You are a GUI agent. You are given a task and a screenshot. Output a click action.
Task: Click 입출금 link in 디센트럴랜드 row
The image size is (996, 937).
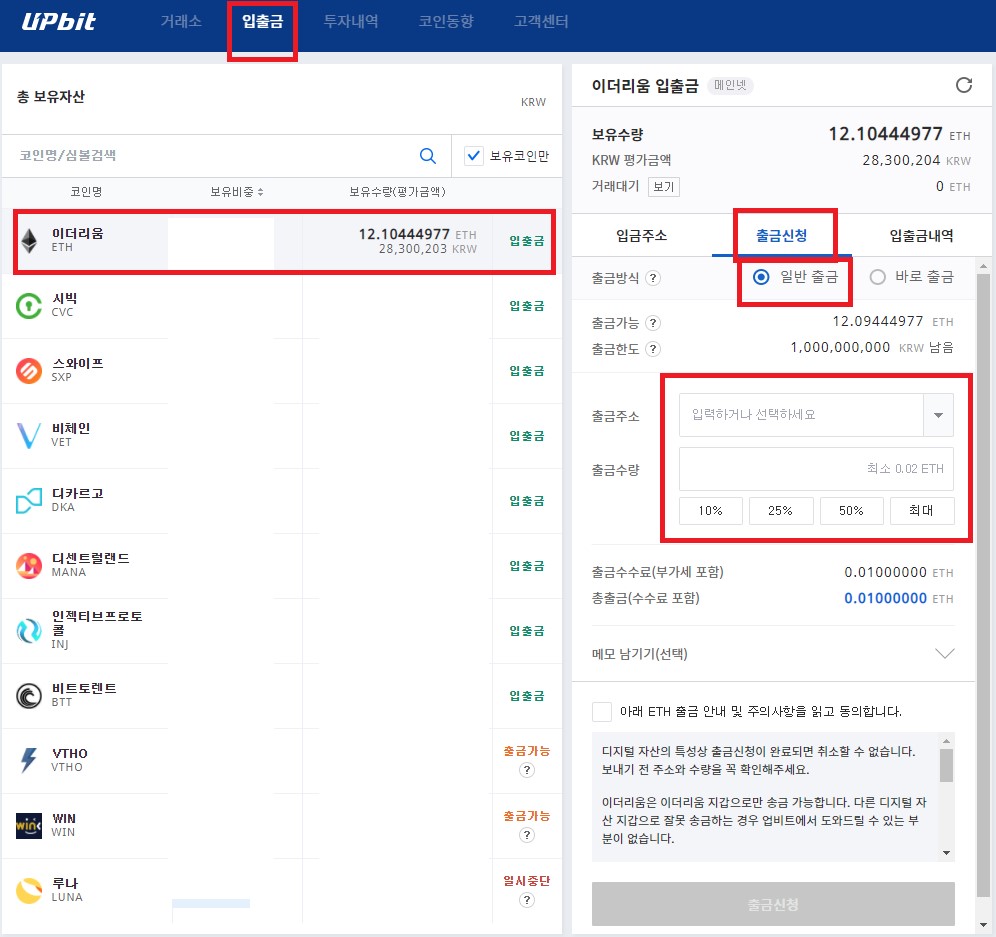click(x=527, y=566)
